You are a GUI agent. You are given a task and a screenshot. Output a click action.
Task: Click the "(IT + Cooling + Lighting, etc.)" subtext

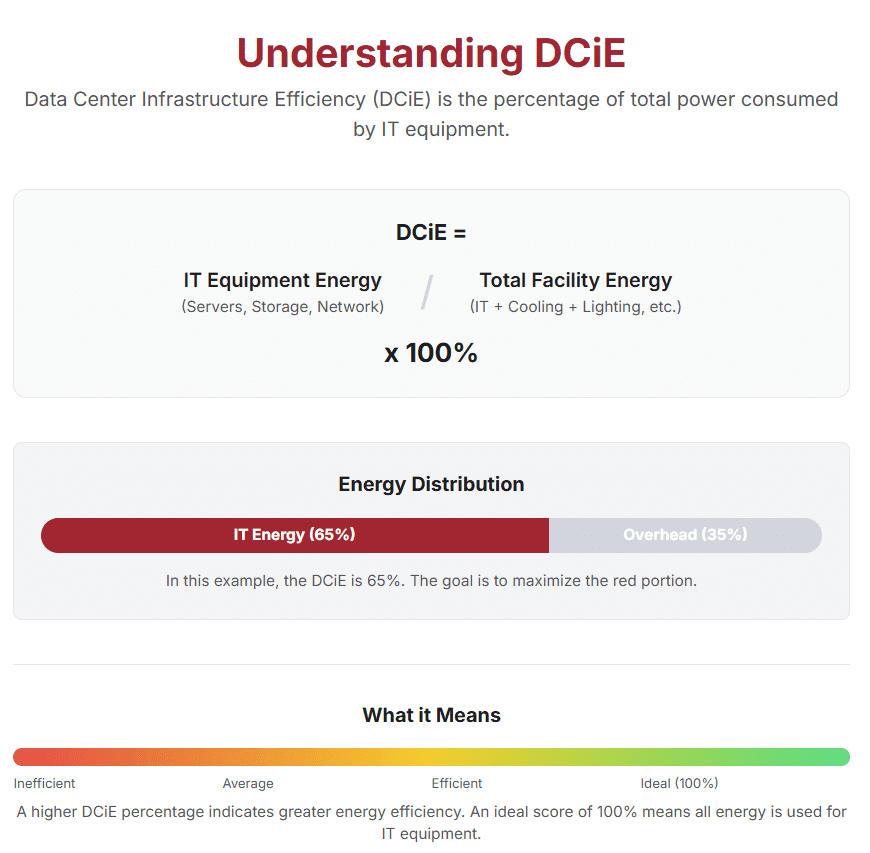pos(575,307)
